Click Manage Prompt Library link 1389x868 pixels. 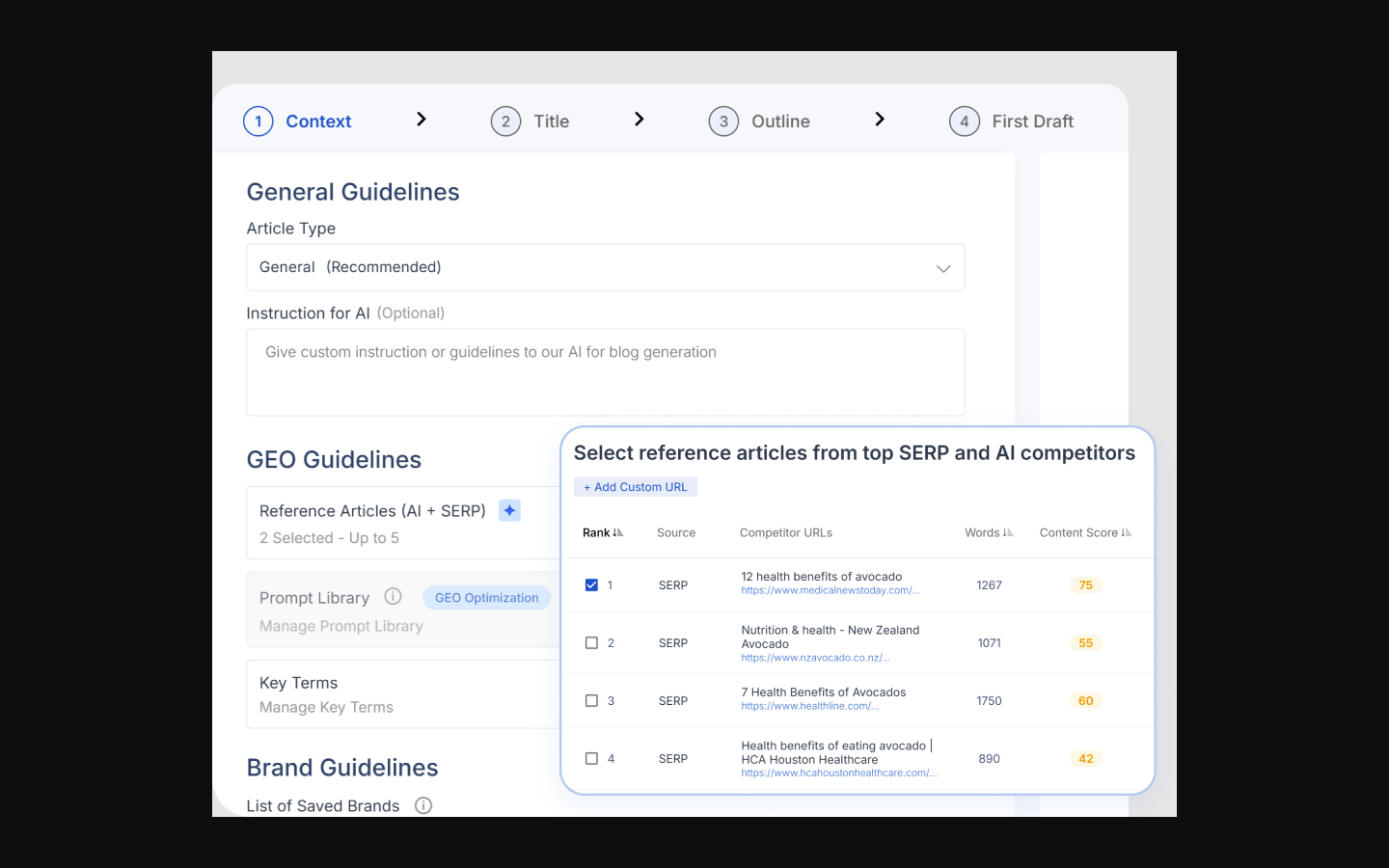341,626
